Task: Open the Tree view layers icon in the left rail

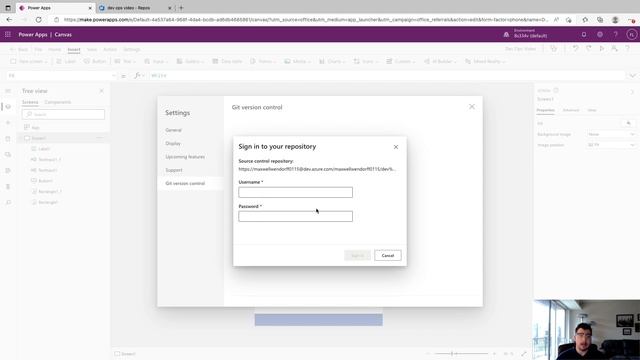Action: click(8, 107)
